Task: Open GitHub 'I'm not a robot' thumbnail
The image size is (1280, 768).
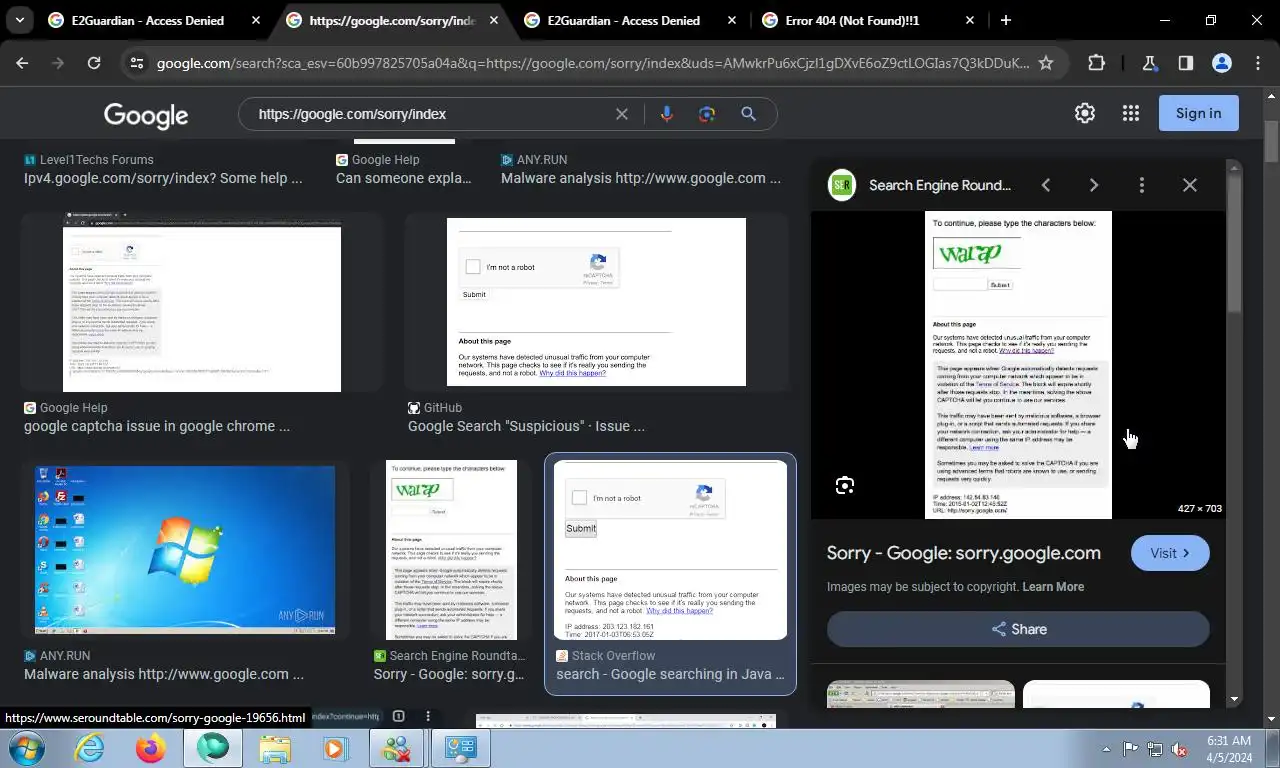Action: click(596, 301)
